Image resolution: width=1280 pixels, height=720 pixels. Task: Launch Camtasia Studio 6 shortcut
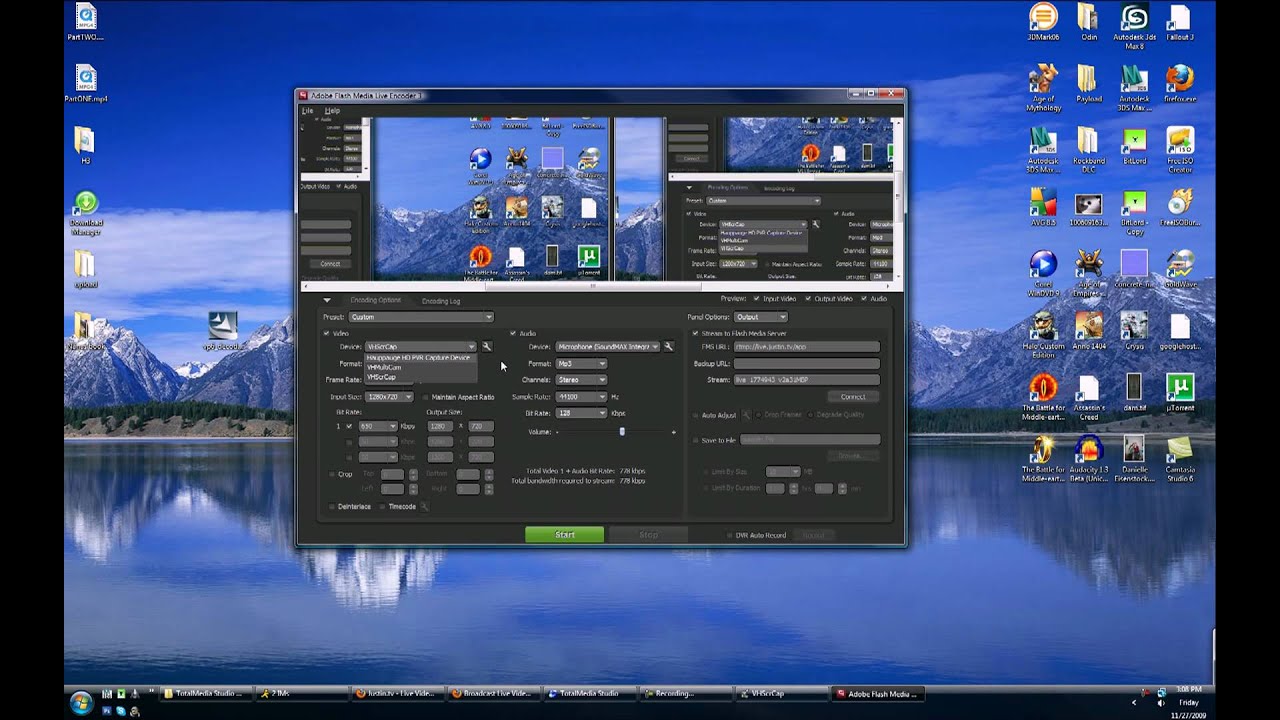coord(1180,458)
